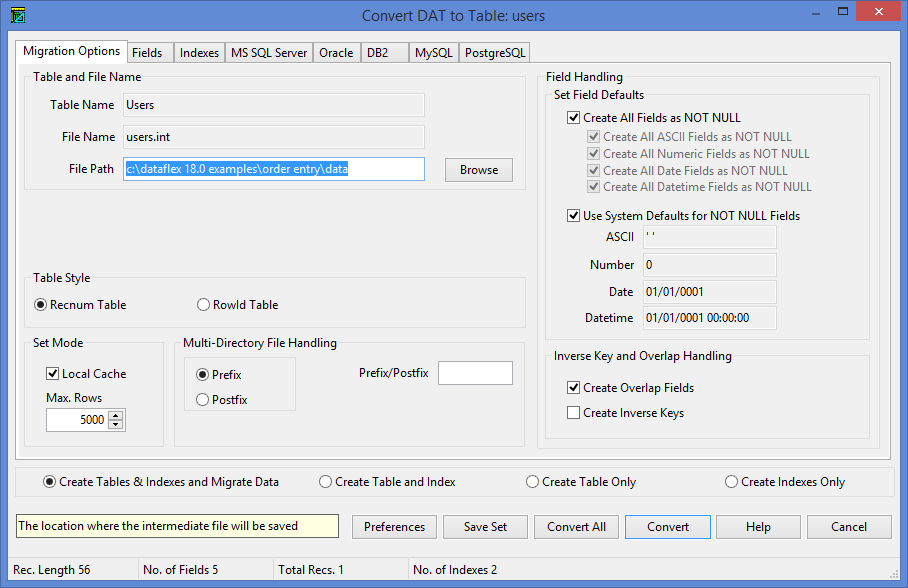
Task: Click the Browse button for File Path
Action: [x=479, y=170]
